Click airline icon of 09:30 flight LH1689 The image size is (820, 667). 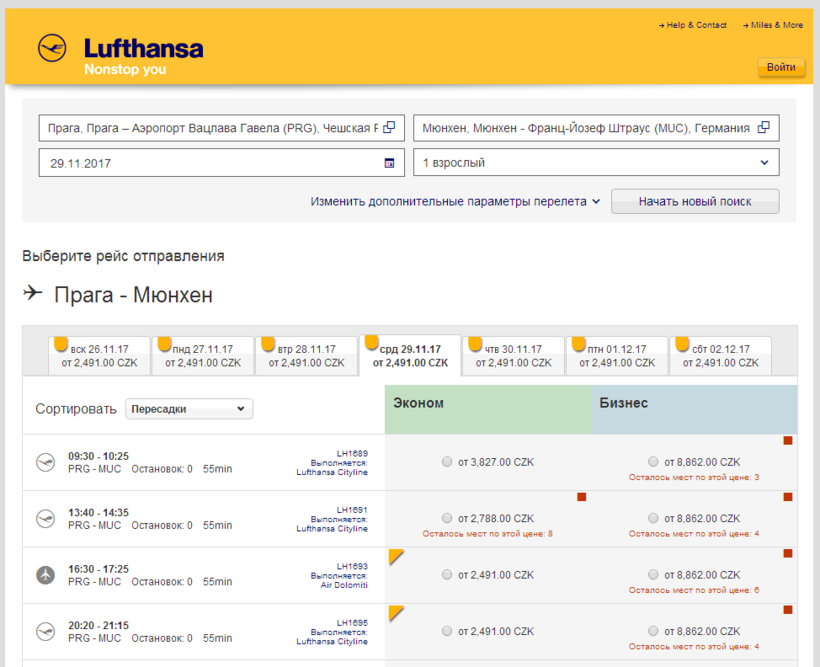(45, 462)
